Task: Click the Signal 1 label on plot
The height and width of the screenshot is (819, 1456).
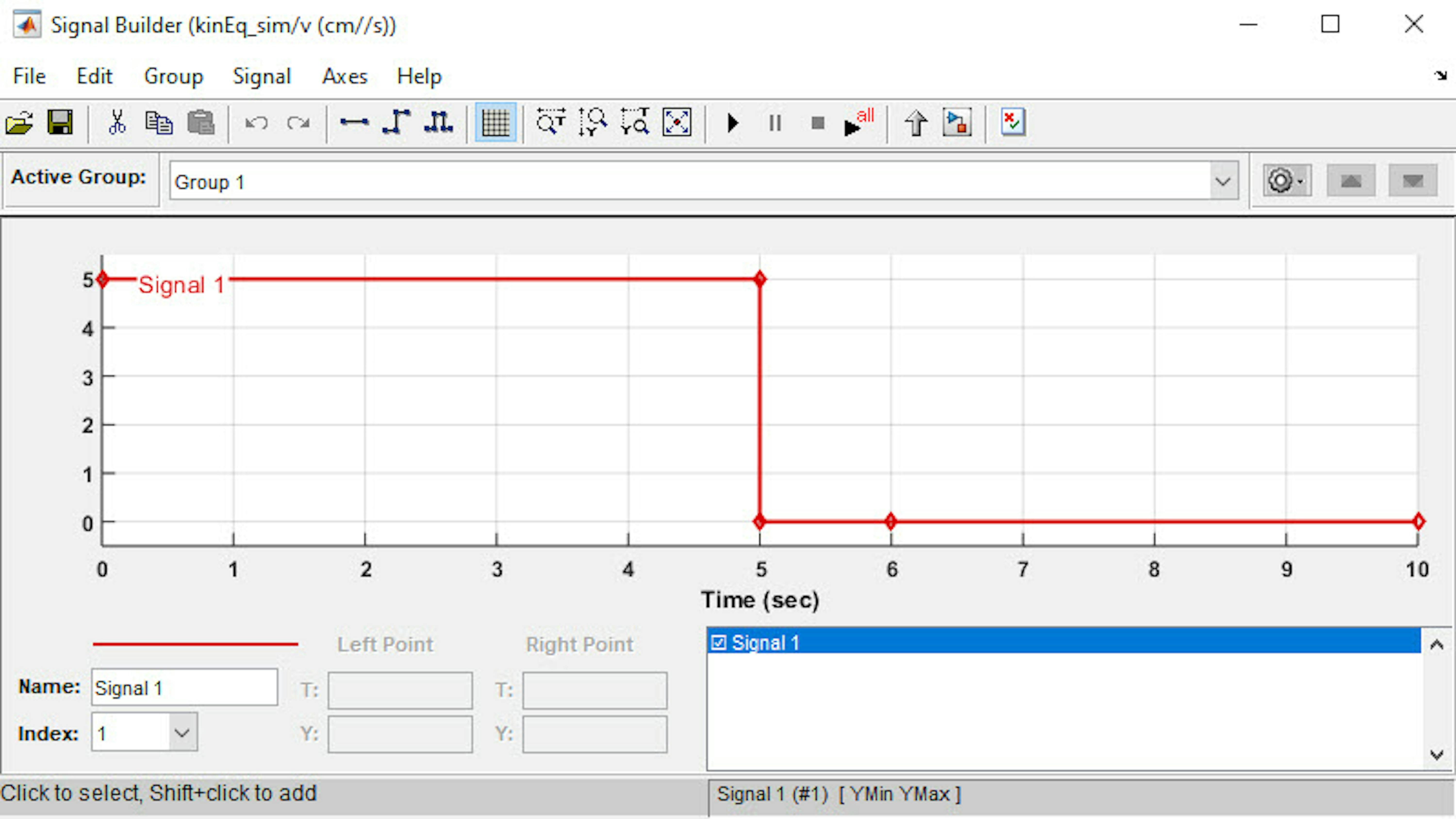Action: 182,285
